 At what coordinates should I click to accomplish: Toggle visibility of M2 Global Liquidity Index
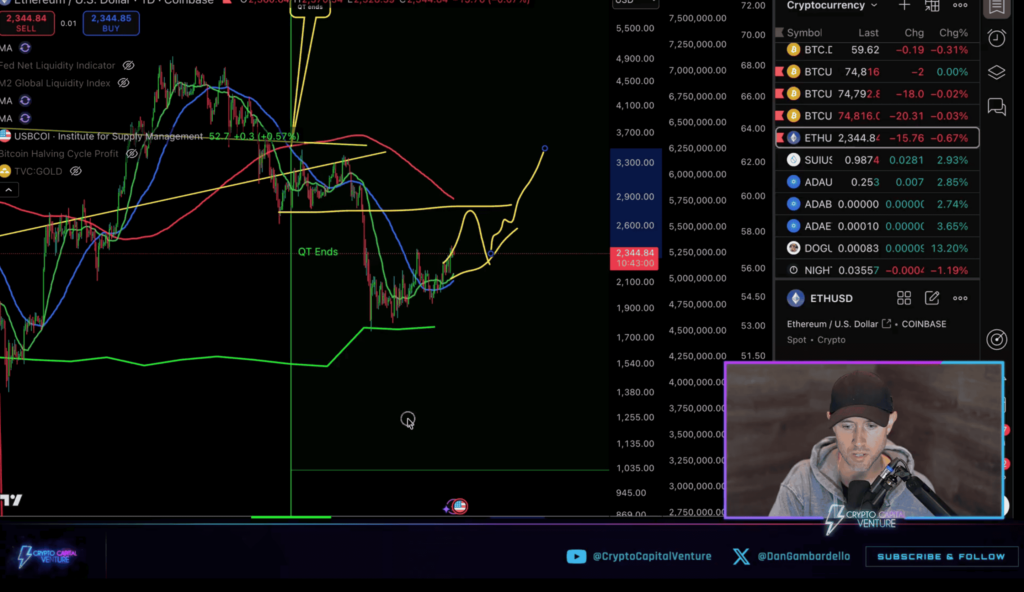click(x=123, y=83)
